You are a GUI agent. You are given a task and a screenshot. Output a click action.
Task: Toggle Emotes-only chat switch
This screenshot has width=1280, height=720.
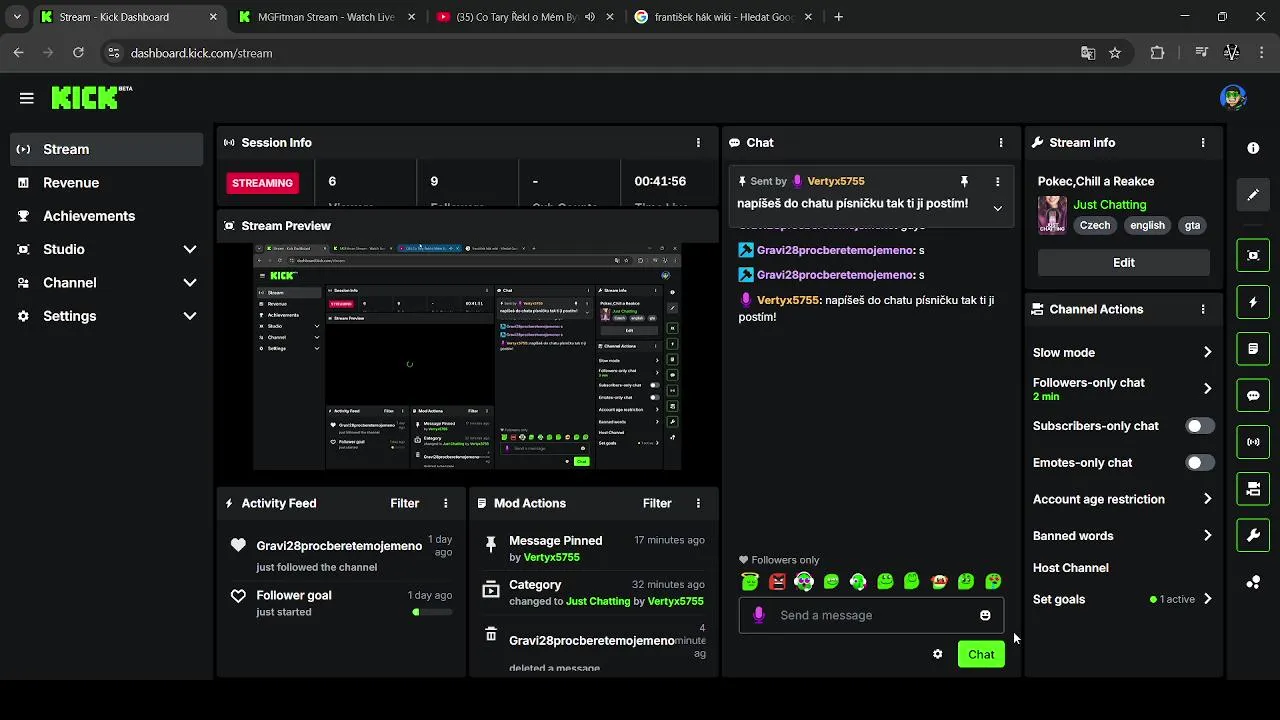1200,463
